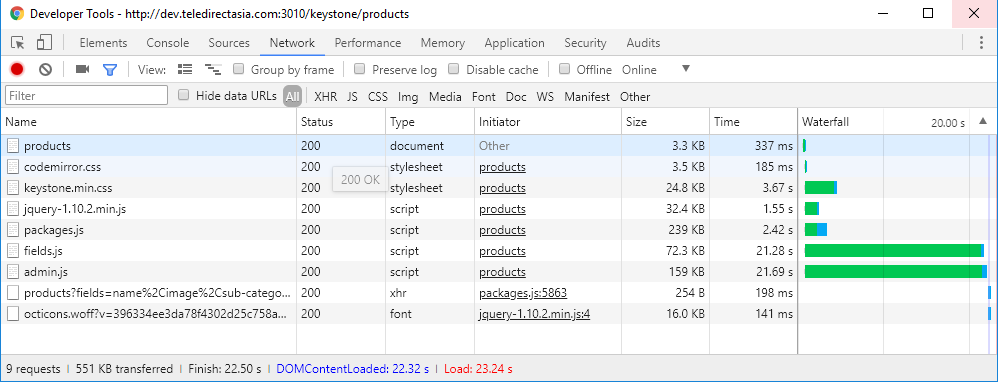
Task: Sort by Size column header
Action: 666,122
